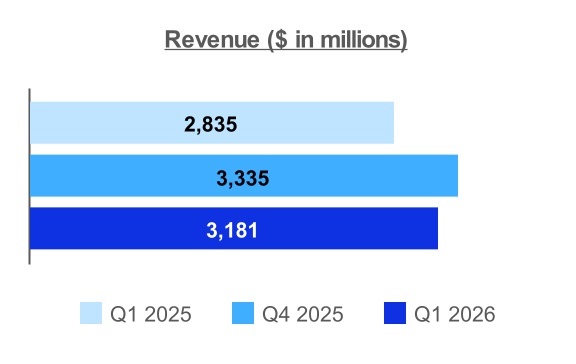Viewport: 576px width, 364px height.
Task: Click the medium blue Q4 2025 legend swatch
Action: click(243, 313)
